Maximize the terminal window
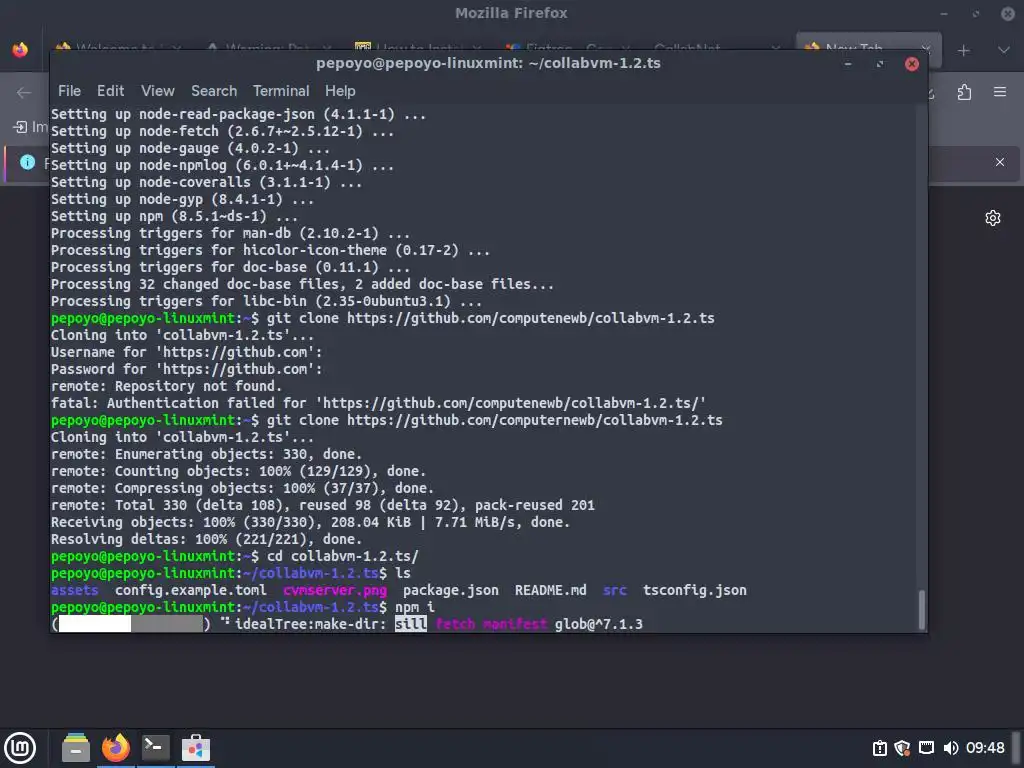The width and height of the screenshot is (1024, 768). point(880,64)
